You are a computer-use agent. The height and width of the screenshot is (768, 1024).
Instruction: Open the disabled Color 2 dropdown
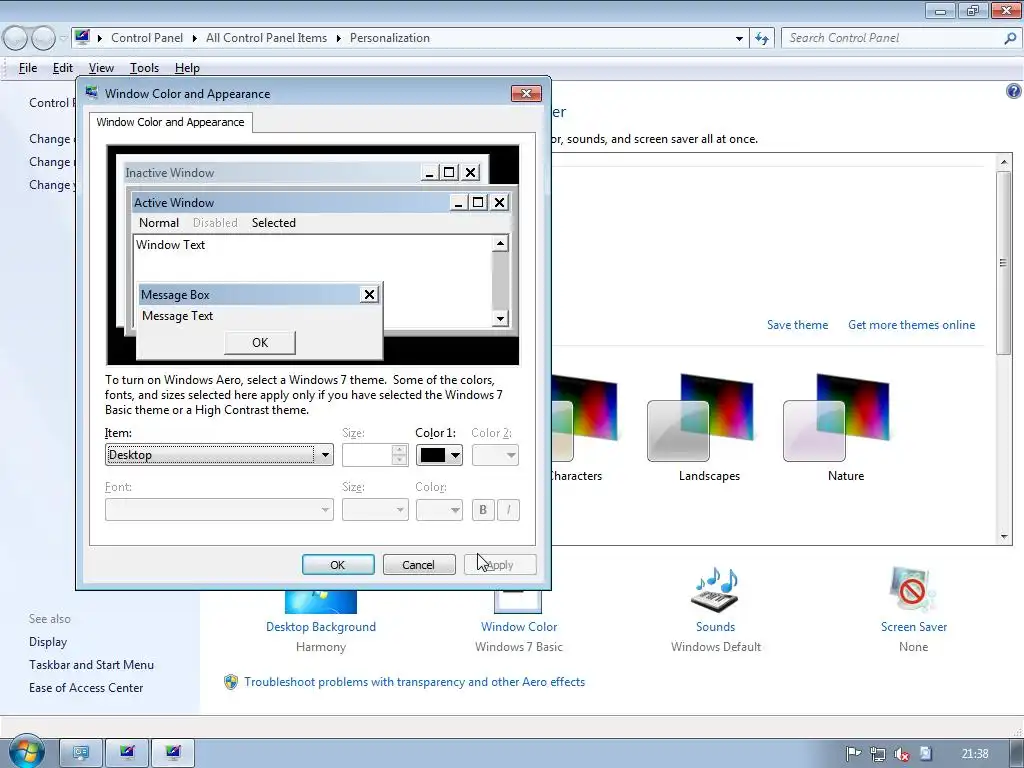(x=495, y=455)
